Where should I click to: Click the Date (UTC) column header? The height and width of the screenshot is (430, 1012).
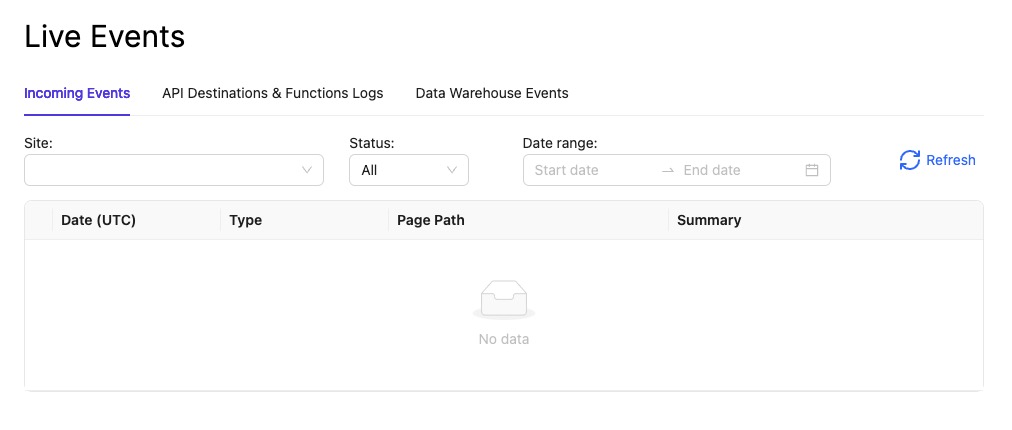(x=98, y=220)
